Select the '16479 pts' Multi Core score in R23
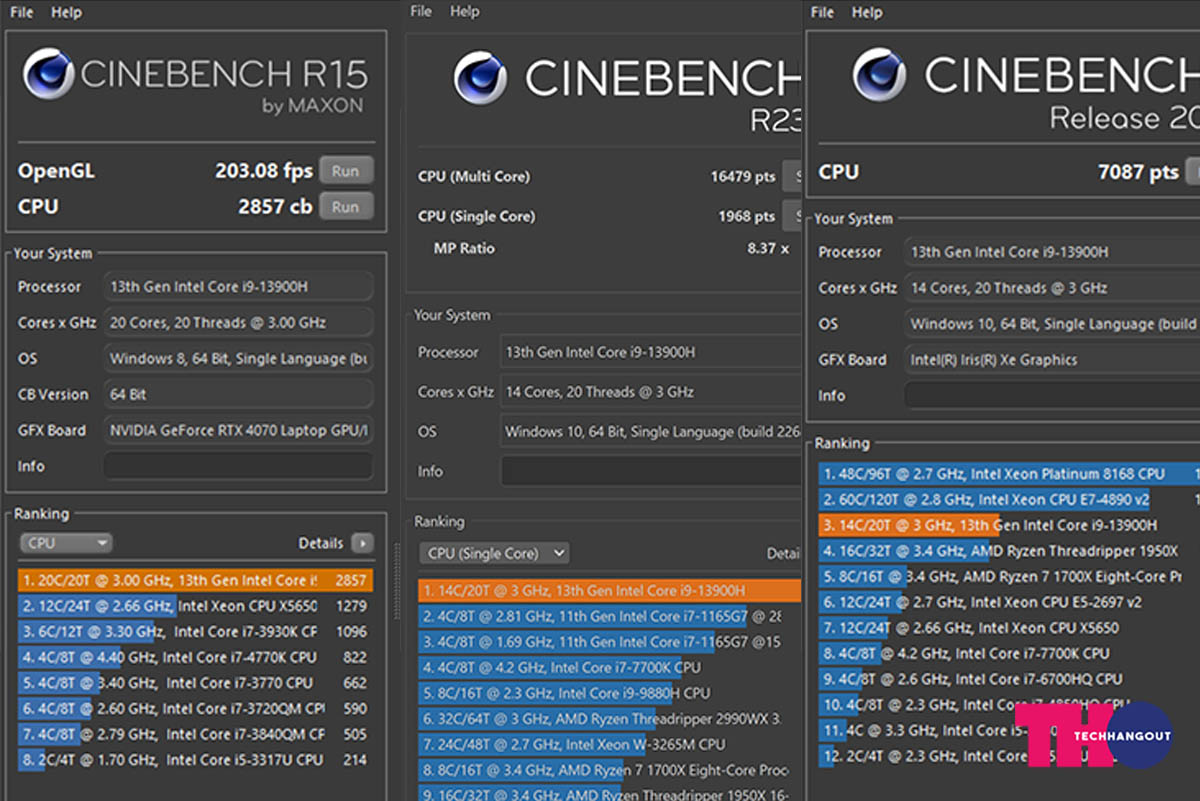The width and height of the screenshot is (1200, 801). [x=743, y=177]
